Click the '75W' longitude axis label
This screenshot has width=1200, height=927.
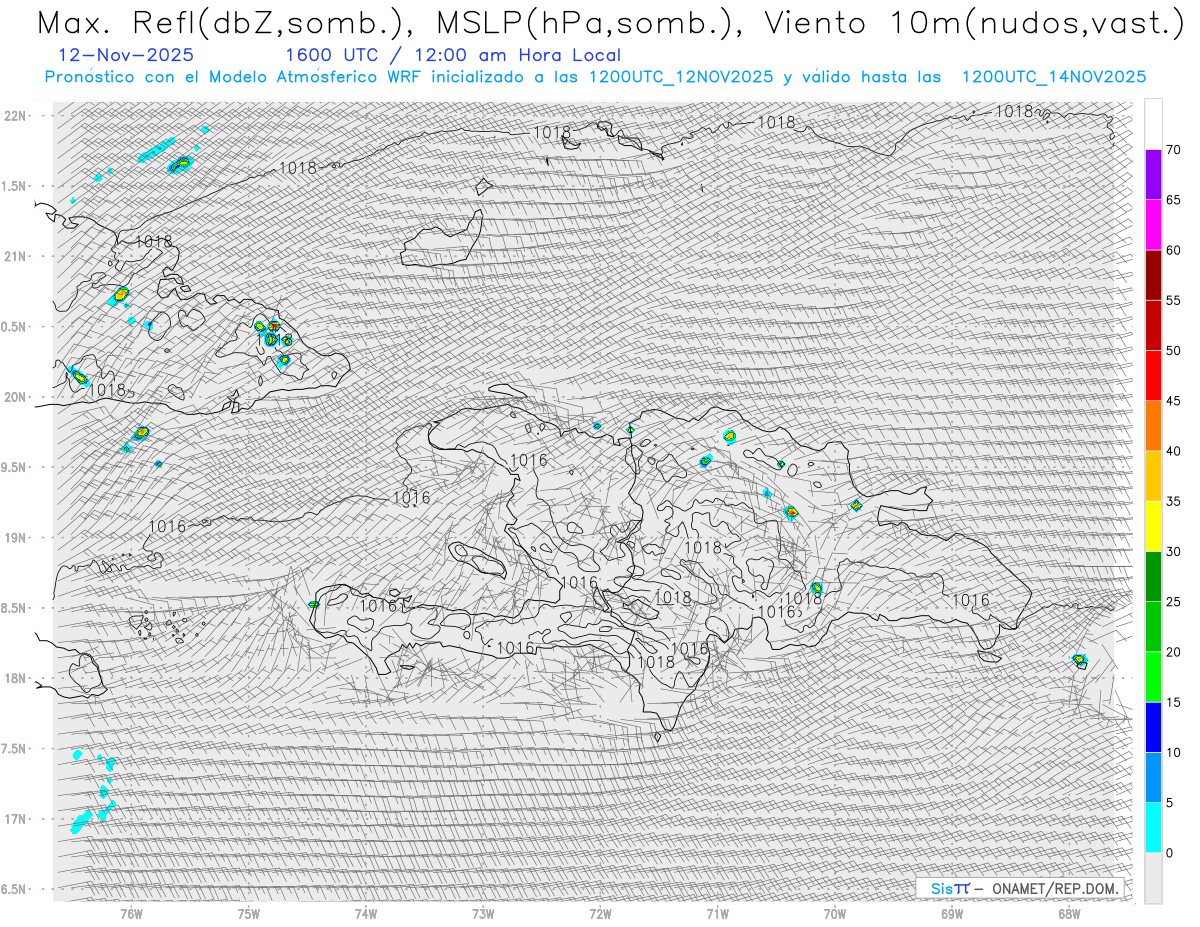[249, 913]
